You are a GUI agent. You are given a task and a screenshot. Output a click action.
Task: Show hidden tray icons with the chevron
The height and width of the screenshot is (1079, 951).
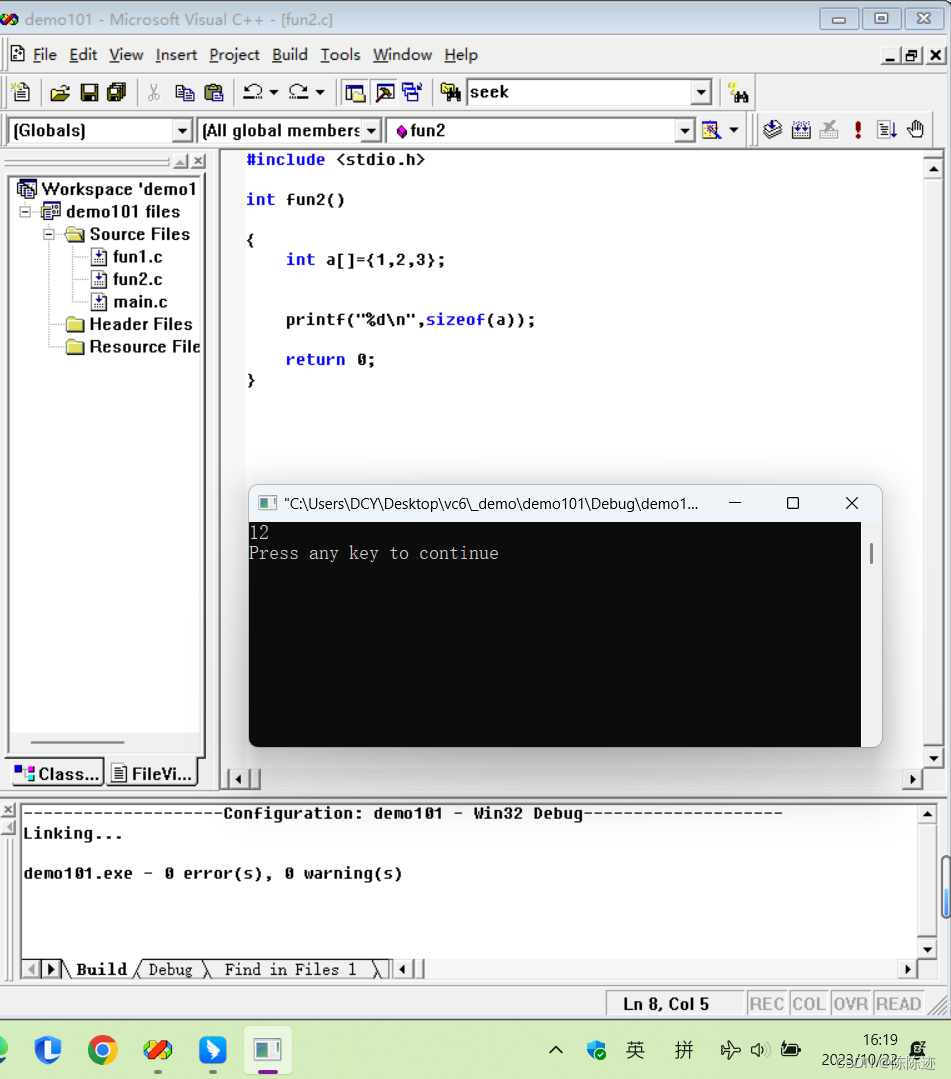pos(556,1049)
